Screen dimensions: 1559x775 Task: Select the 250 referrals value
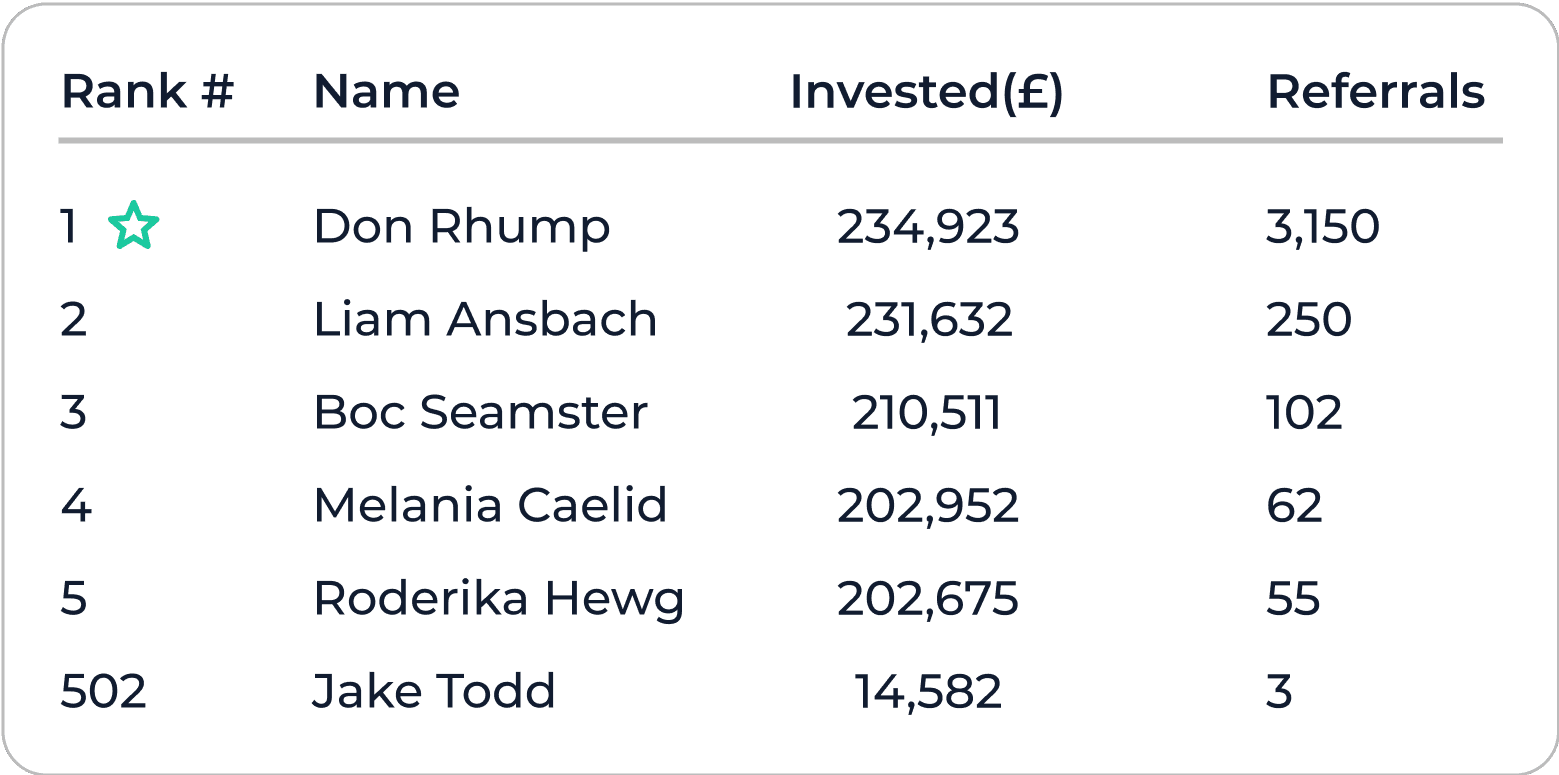[x=1309, y=320]
